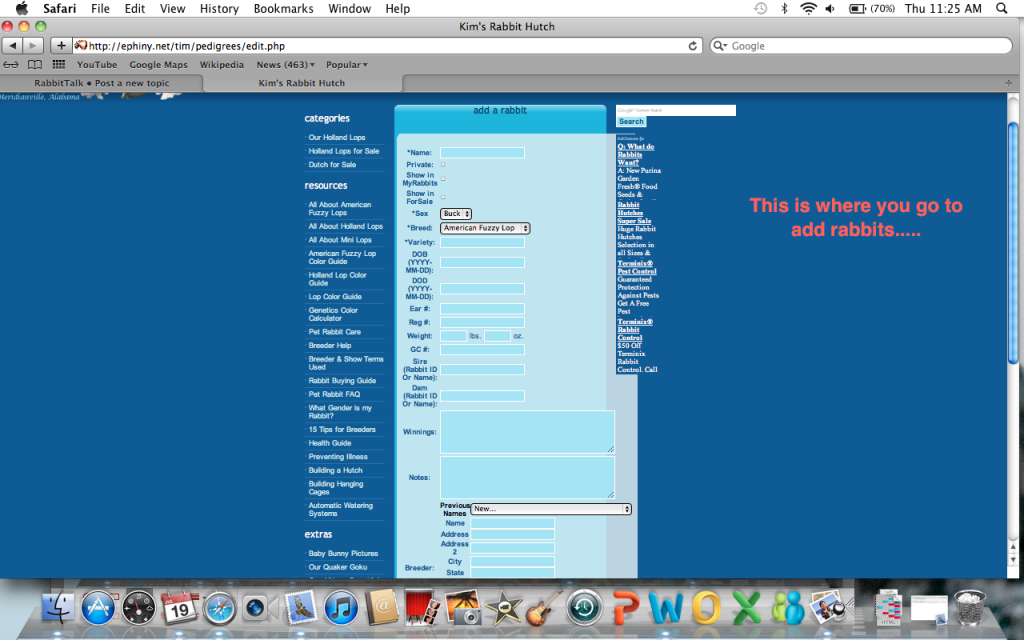Launch Microsoft Word from the dock
This screenshot has width=1024, height=640.
click(665, 608)
